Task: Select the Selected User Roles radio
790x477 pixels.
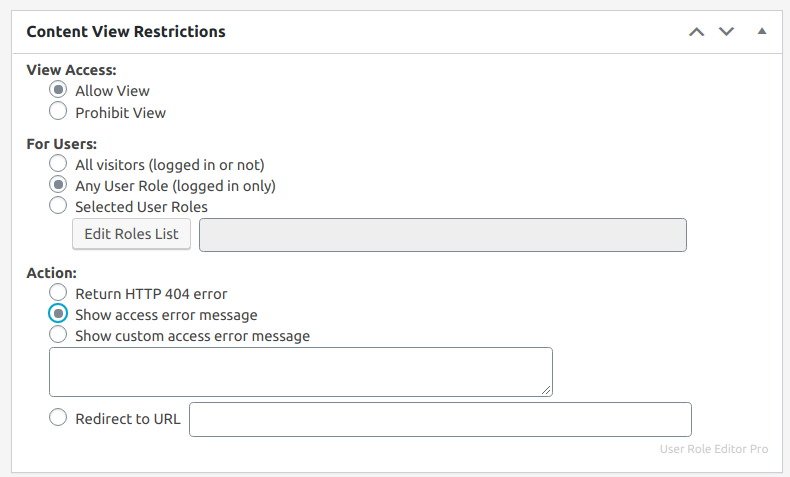Action: [58, 205]
